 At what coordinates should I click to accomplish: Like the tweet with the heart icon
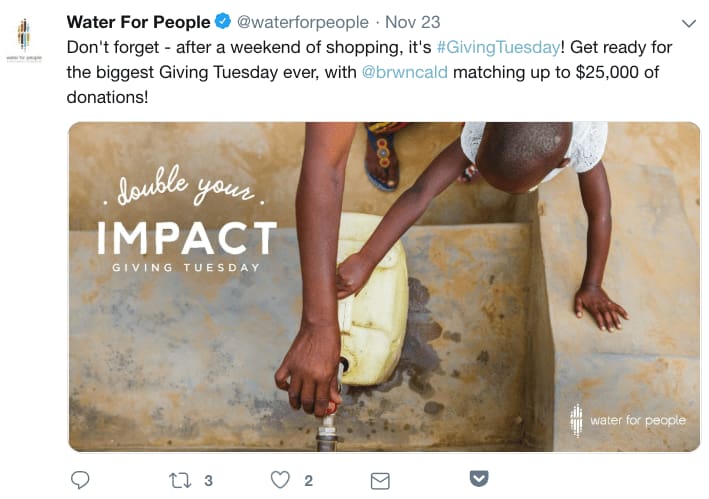280,480
